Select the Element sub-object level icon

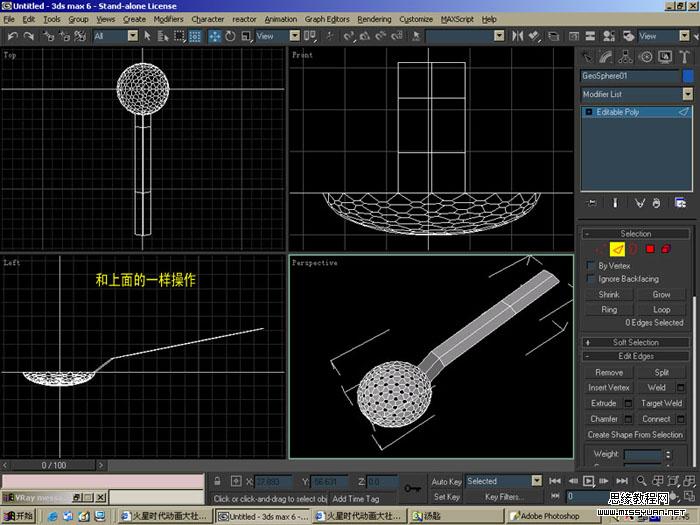(x=666, y=249)
